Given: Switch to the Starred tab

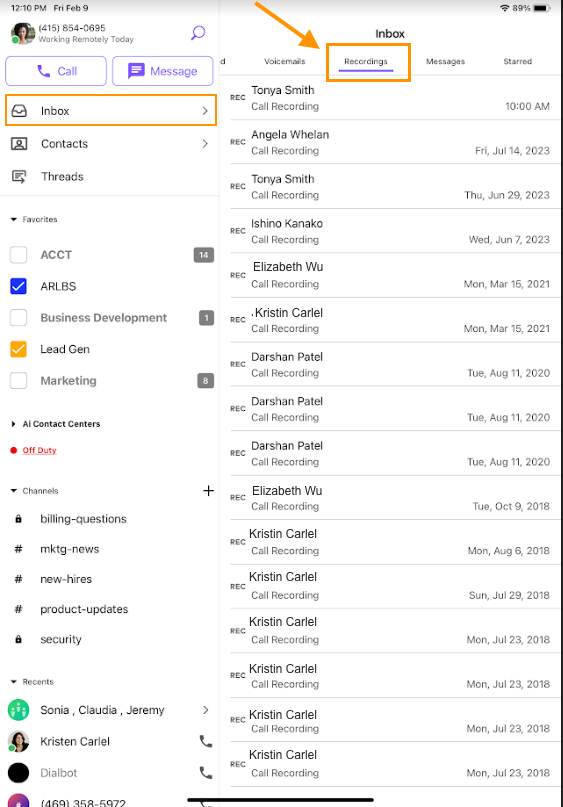Looking at the screenshot, I should tap(518, 61).
